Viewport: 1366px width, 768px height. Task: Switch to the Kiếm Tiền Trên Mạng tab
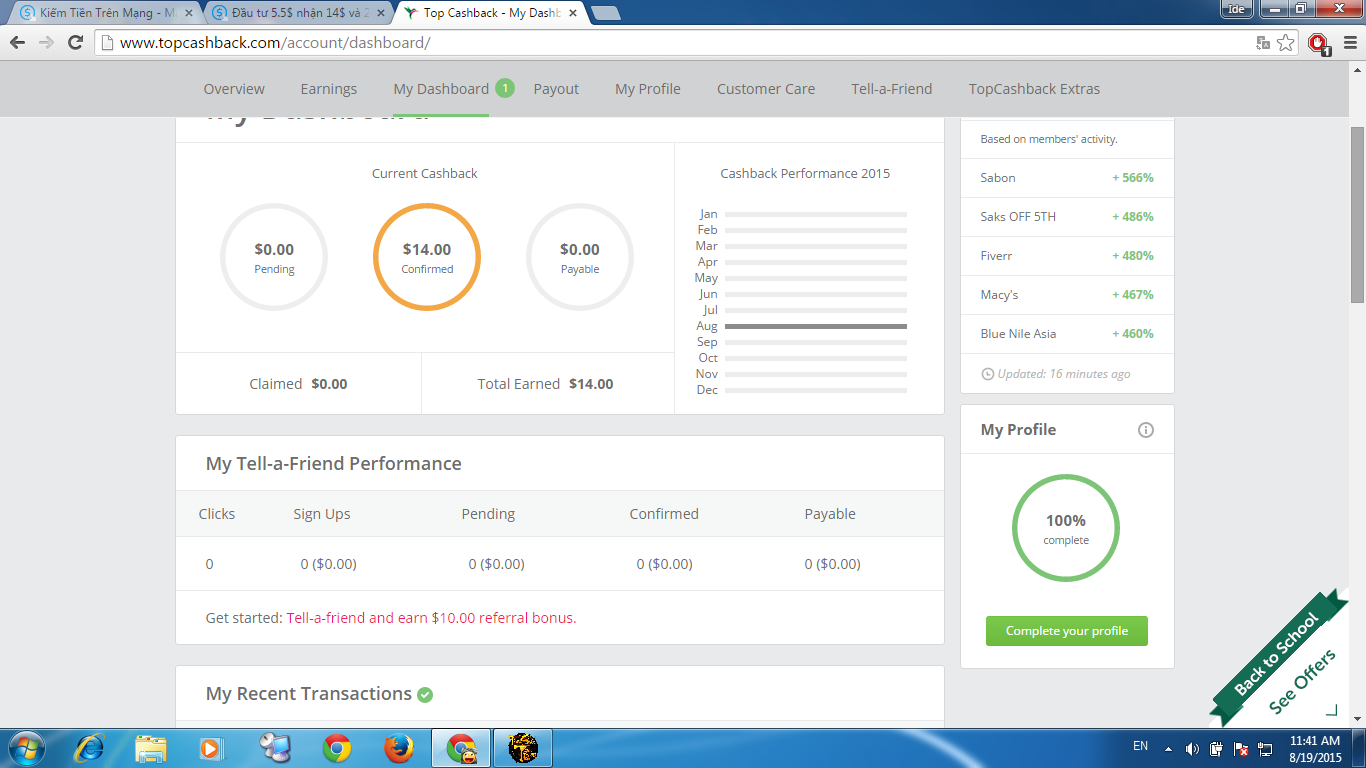click(104, 13)
